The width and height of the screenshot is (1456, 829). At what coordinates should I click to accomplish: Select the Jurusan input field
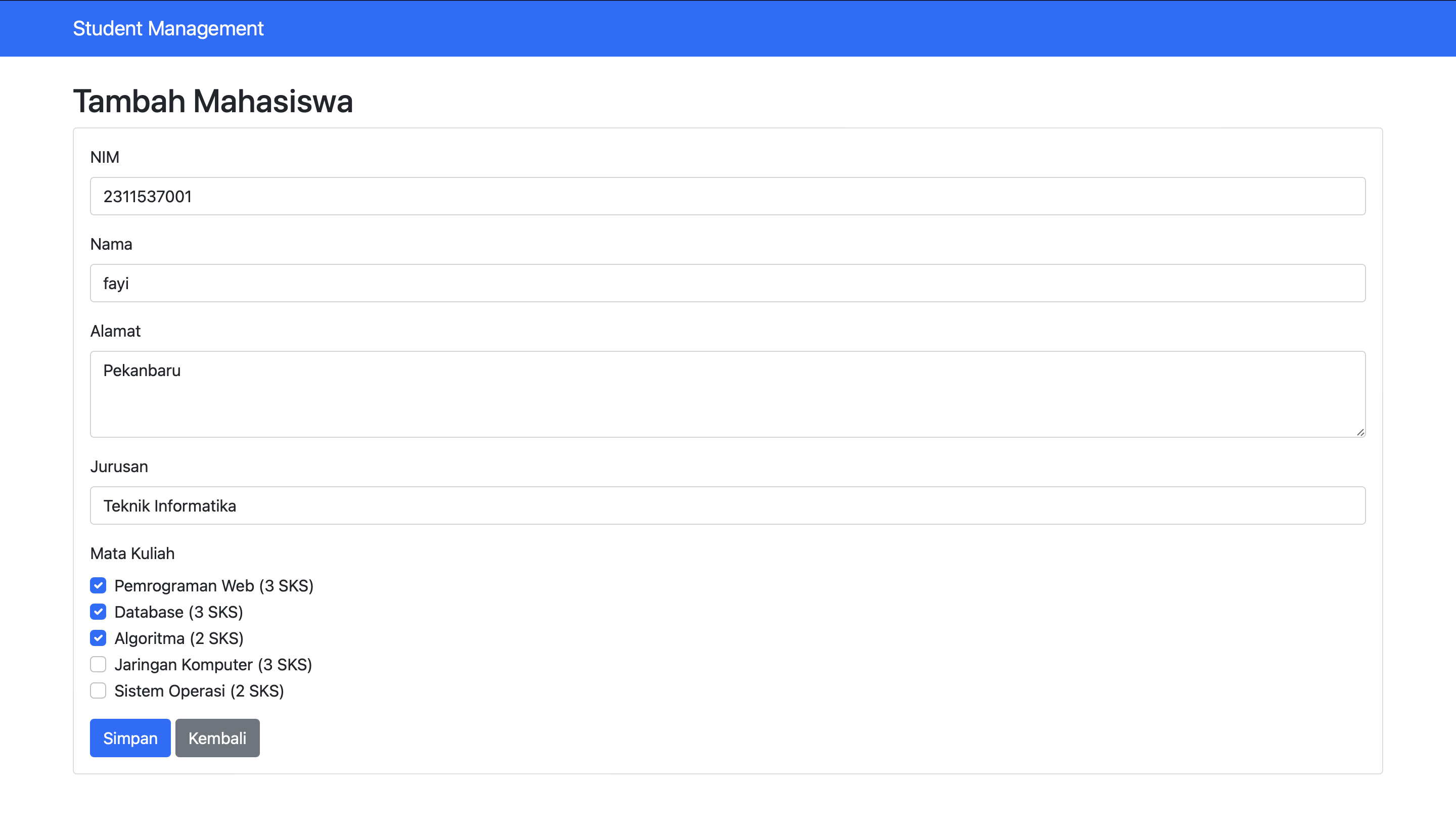[727, 505]
